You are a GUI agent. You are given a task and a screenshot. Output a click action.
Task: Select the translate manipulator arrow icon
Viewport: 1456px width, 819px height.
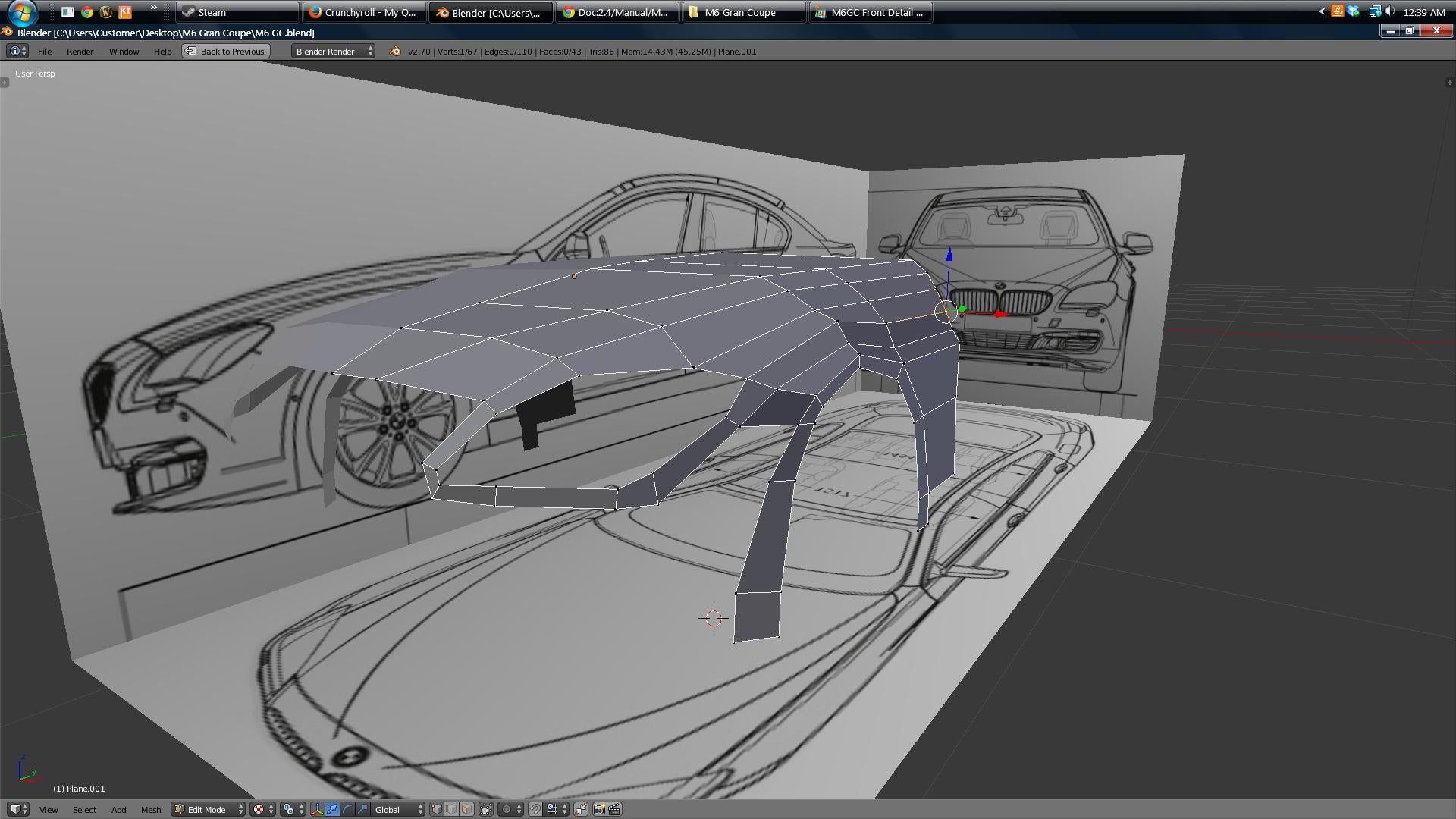332,809
